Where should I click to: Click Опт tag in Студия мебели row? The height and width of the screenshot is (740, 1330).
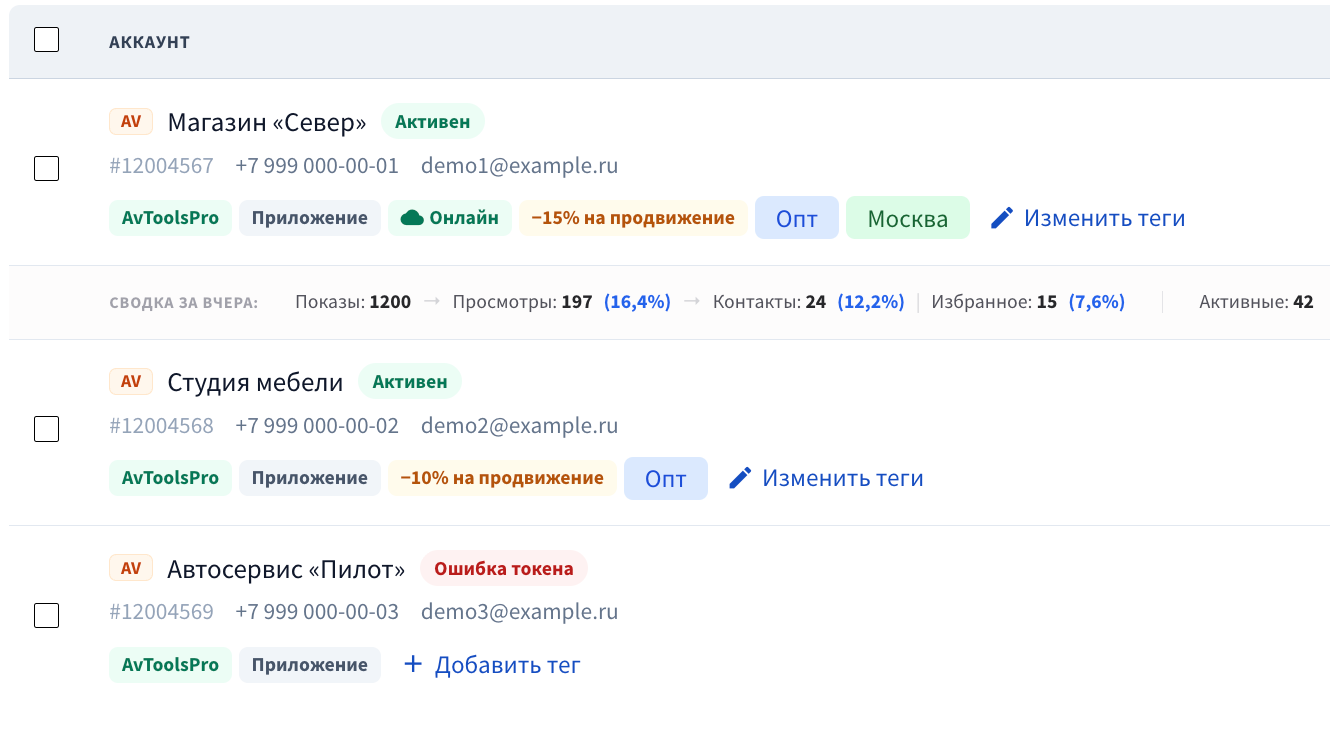(666, 478)
